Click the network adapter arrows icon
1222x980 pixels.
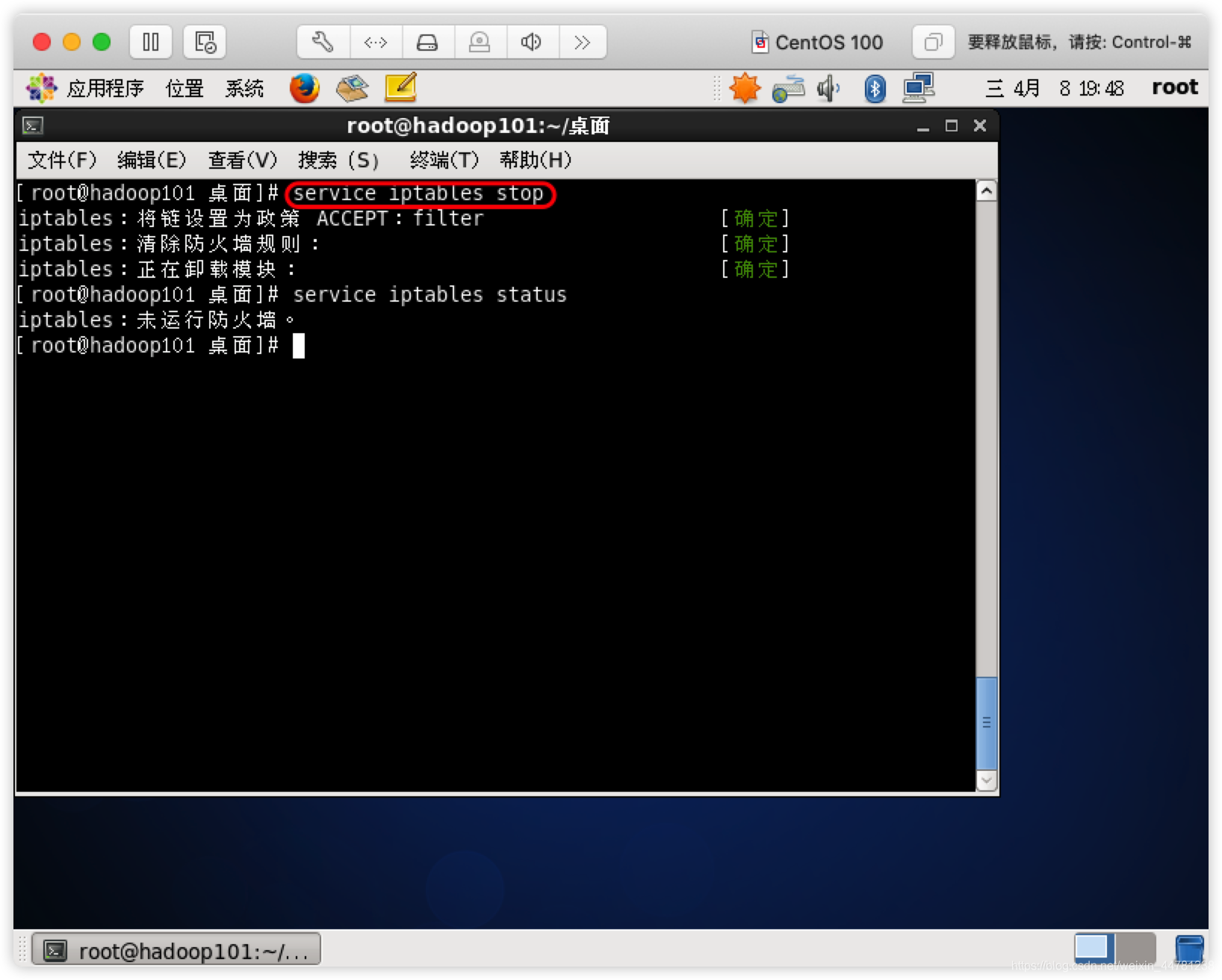click(x=376, y=42)
